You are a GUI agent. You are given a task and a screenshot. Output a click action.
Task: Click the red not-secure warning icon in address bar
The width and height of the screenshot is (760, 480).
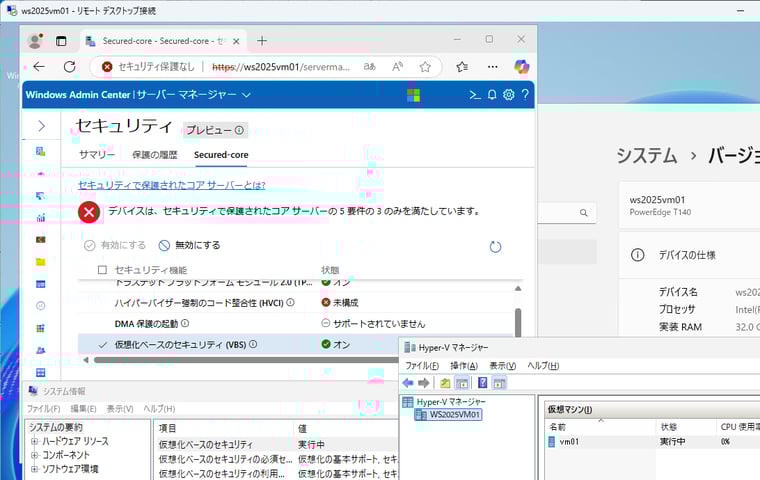[x=107, y=67]
